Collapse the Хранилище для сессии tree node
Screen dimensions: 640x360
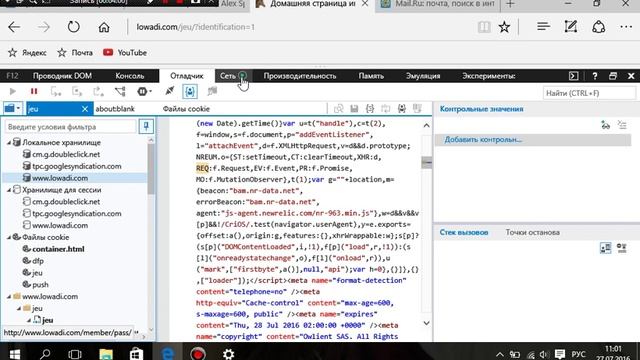click(x=9, y=190)
